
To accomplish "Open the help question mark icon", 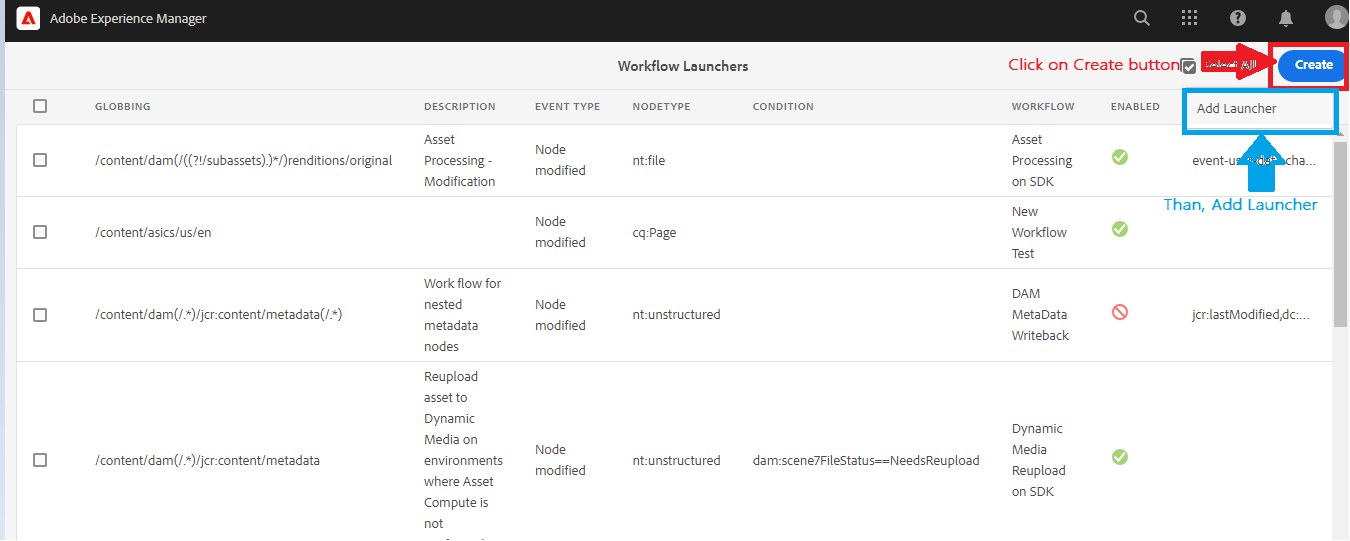I will pyautogui.click(x=1238, y=18).
